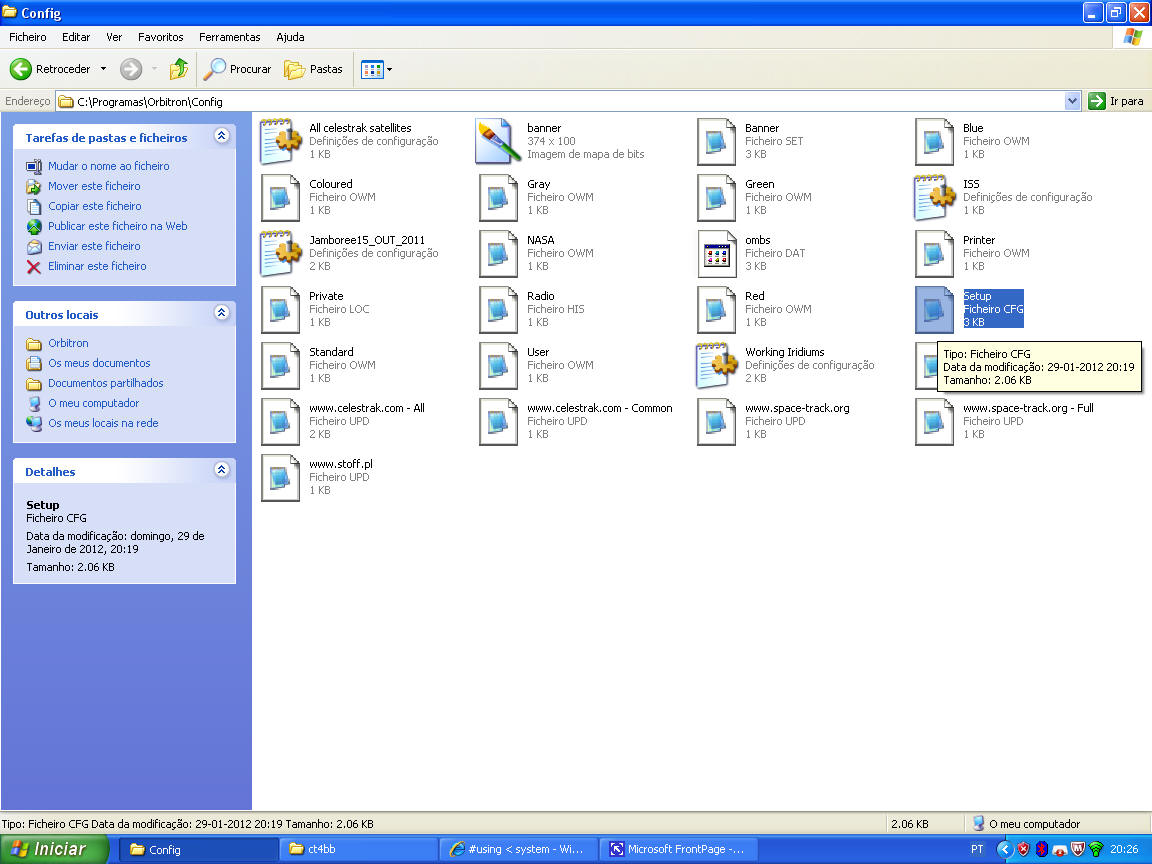Screen dimensions: 1152x864
Task: Open the Ficheiro menu
Action: click(28, 37)
